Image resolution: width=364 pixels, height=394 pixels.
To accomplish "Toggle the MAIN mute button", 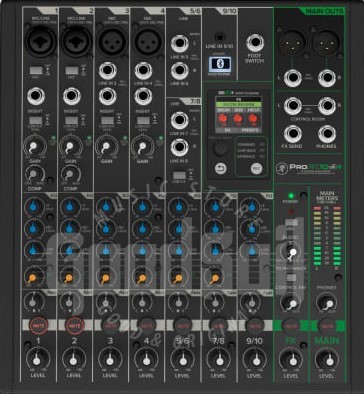I will pyautogui.click(x=327, y=326).
